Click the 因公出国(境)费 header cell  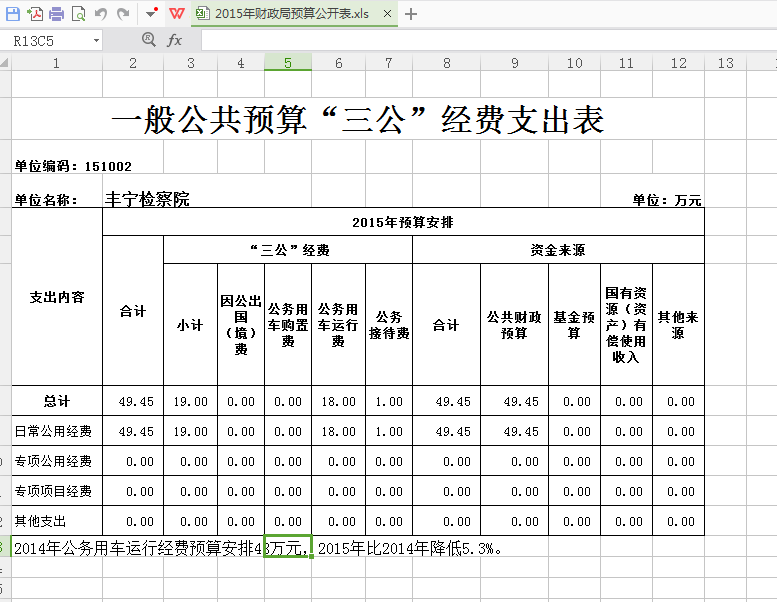click(241, 325)
